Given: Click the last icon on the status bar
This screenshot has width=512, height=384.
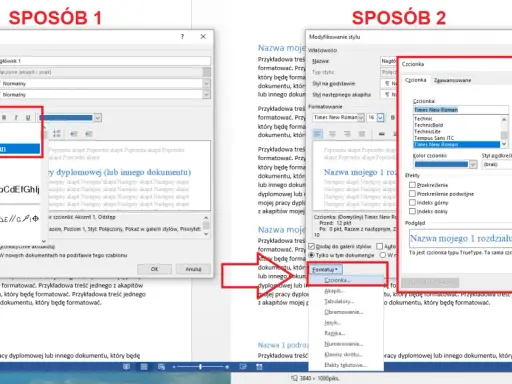Looking at the screenshot, I should coord(259,367).
